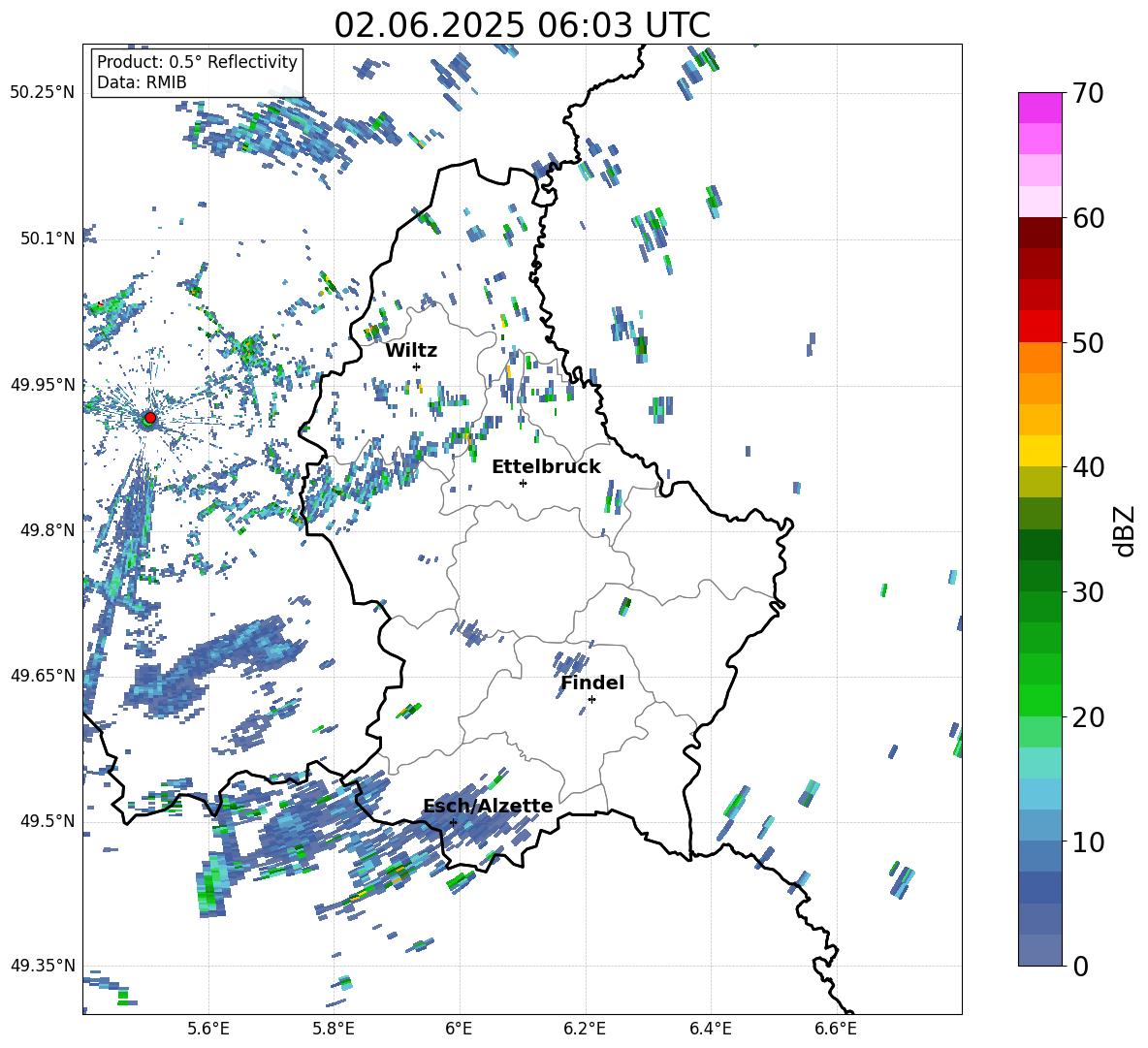1148x1048 pixels.
Task: Click the orange colorbar segment below 50
Action: (1039, 358)
